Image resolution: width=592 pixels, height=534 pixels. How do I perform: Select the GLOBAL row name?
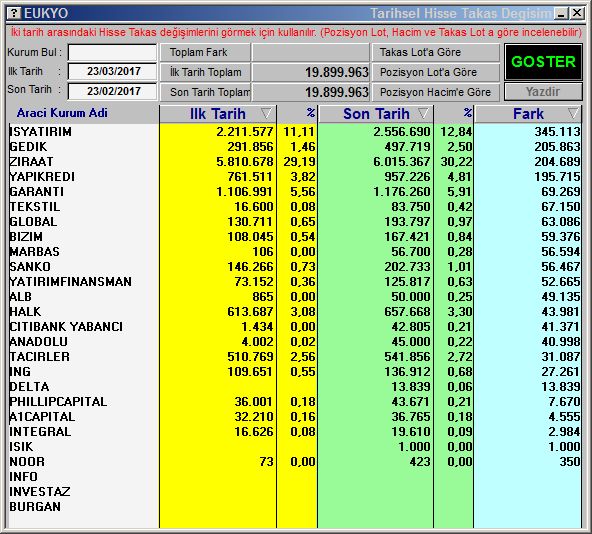coord(33,222)
